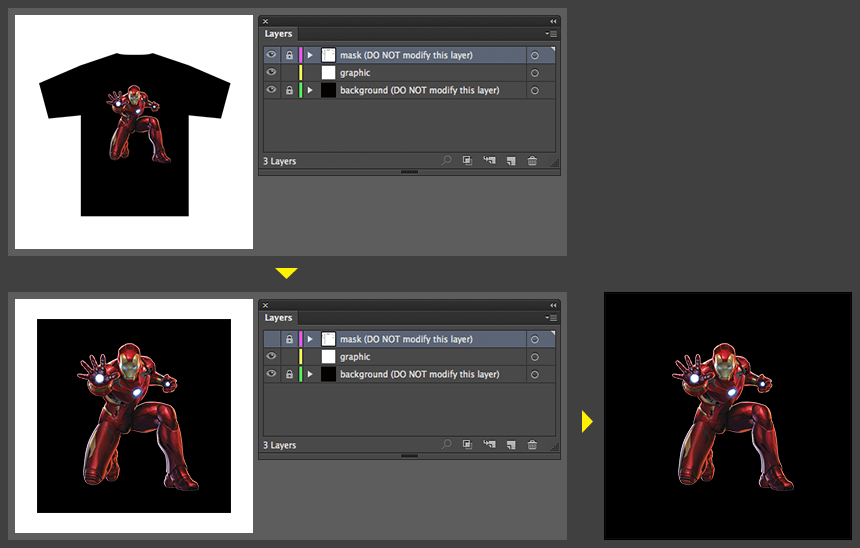
Task: Select the graphic layer in the bottom panel
Action: tap(400, 357)
